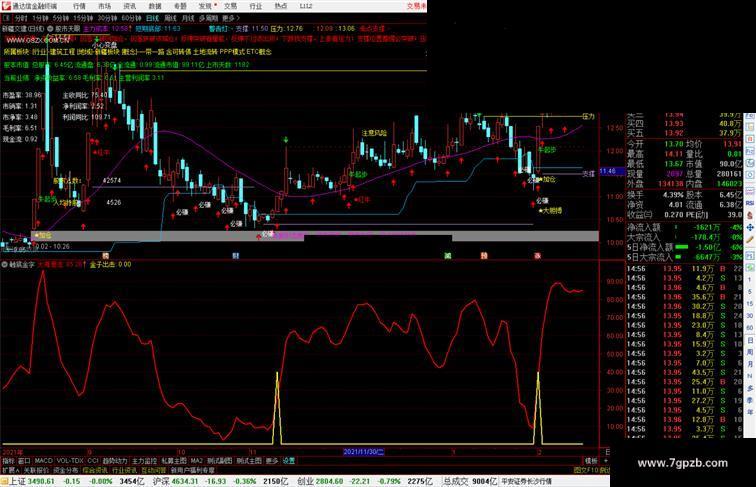Switch to the 分时 period tab
Image resolution: width=756 pixels, height=487 pixels.
point(21,18)
